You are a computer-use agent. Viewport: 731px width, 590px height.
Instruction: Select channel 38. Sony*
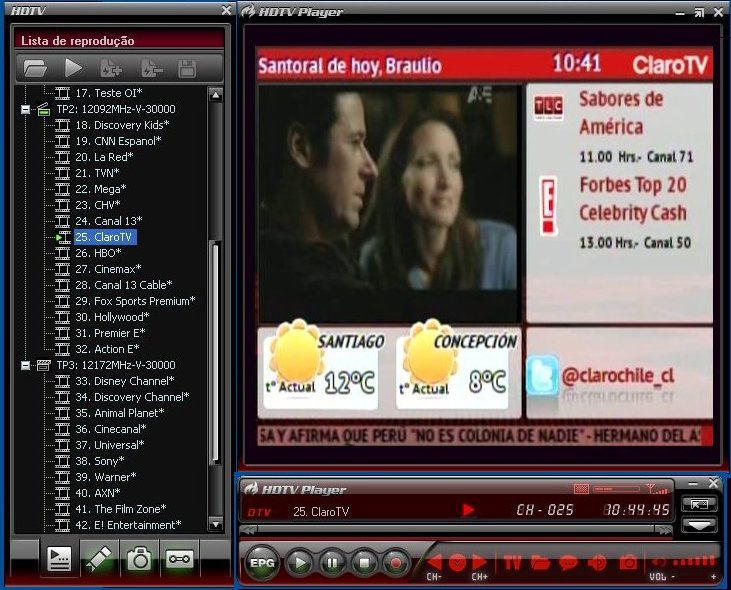99,461
